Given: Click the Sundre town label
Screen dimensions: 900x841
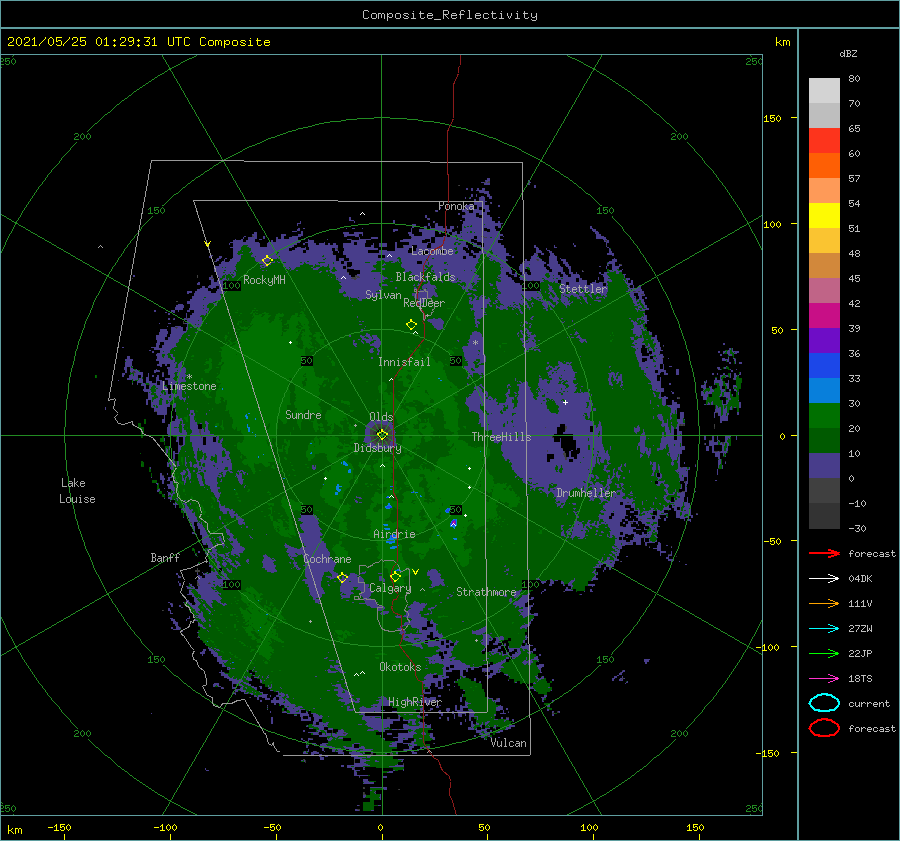Looking at the screenshot, I should coord(303,415).
